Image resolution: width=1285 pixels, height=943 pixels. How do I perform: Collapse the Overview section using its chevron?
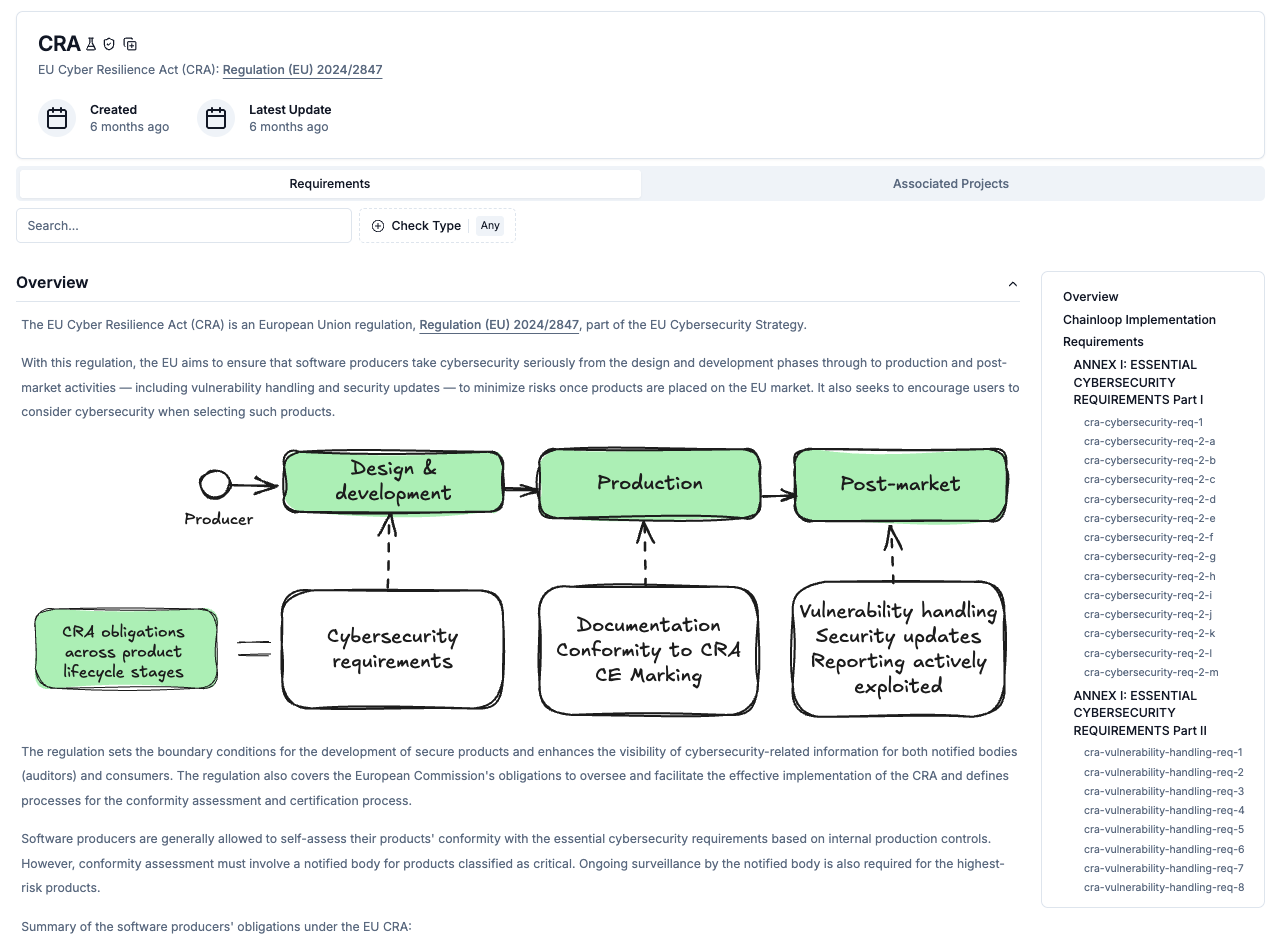tap(1012, 283)
